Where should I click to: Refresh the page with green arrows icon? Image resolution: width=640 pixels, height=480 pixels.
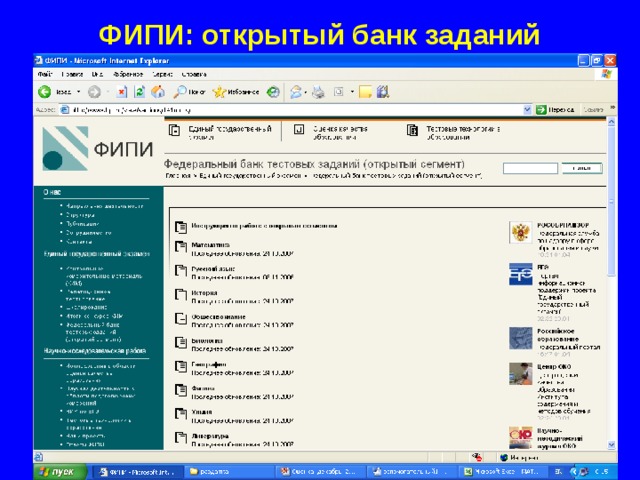point(139,92)
